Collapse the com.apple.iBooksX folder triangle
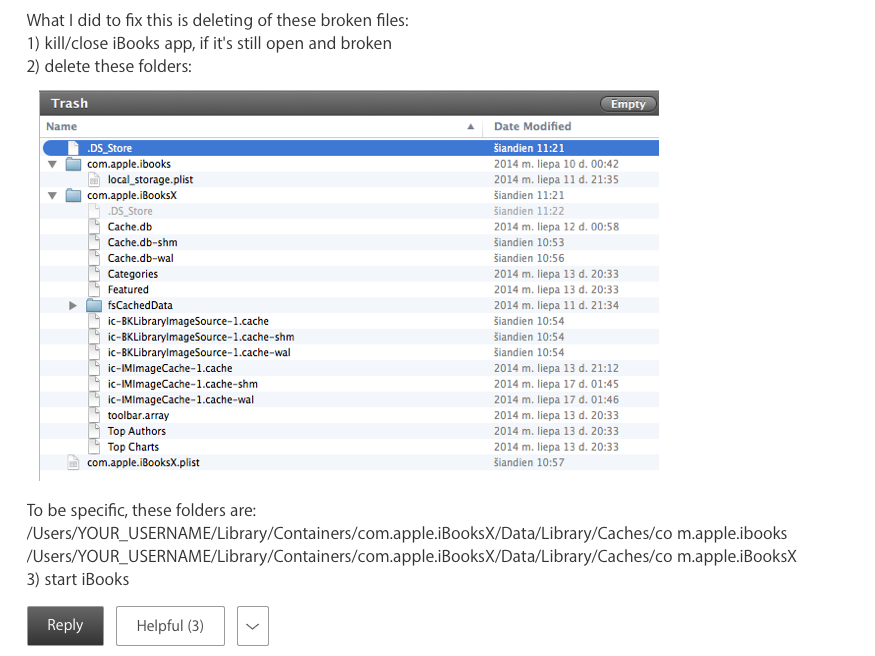 click(x=52, y=196)
